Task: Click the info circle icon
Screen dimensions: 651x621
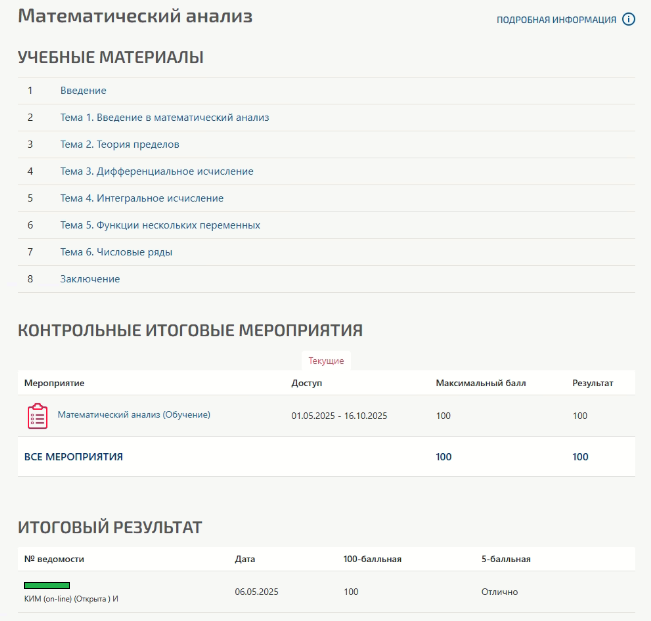Action: point(629,19)
